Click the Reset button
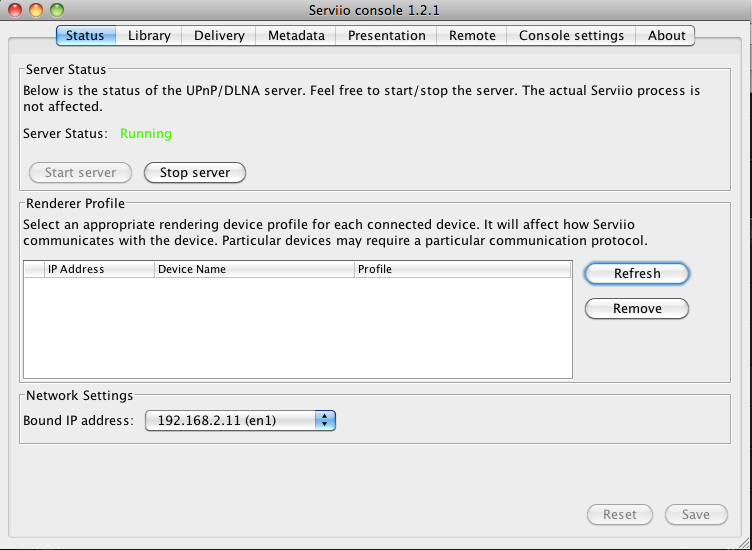Viewport: 752px width, 550px height. pos(619,514)
